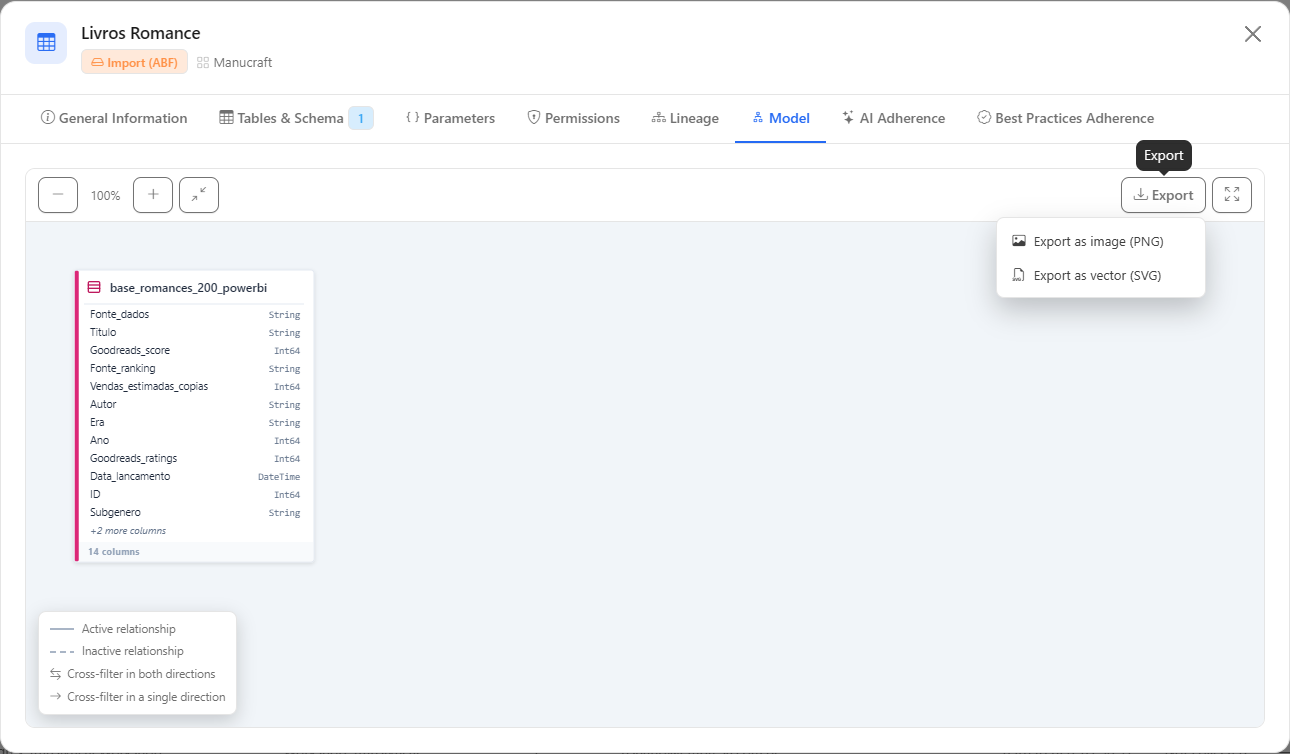Screen dimensions: 1290x754
Task: Go to the Parameters tab
Action: click(x=450, y=118)
